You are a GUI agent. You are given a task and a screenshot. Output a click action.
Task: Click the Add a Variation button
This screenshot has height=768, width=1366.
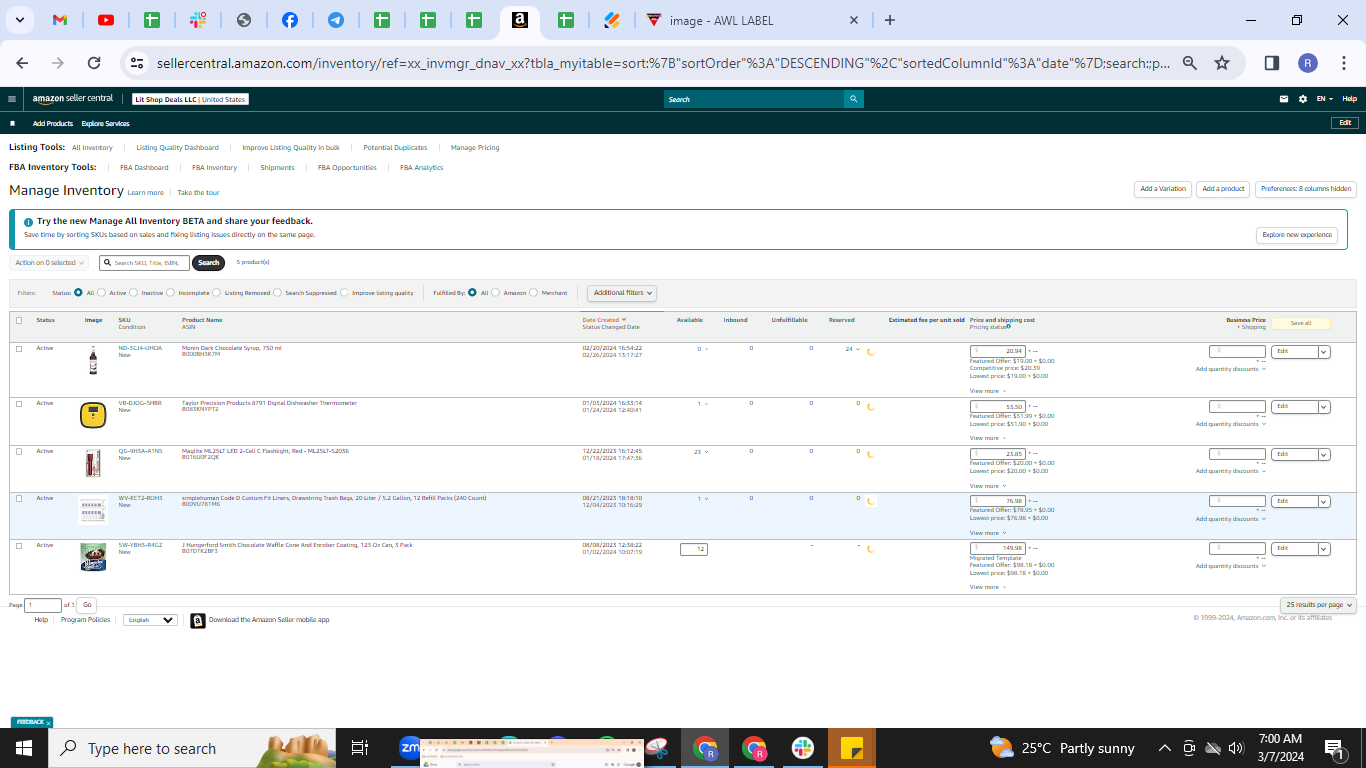click(1163, 189)
